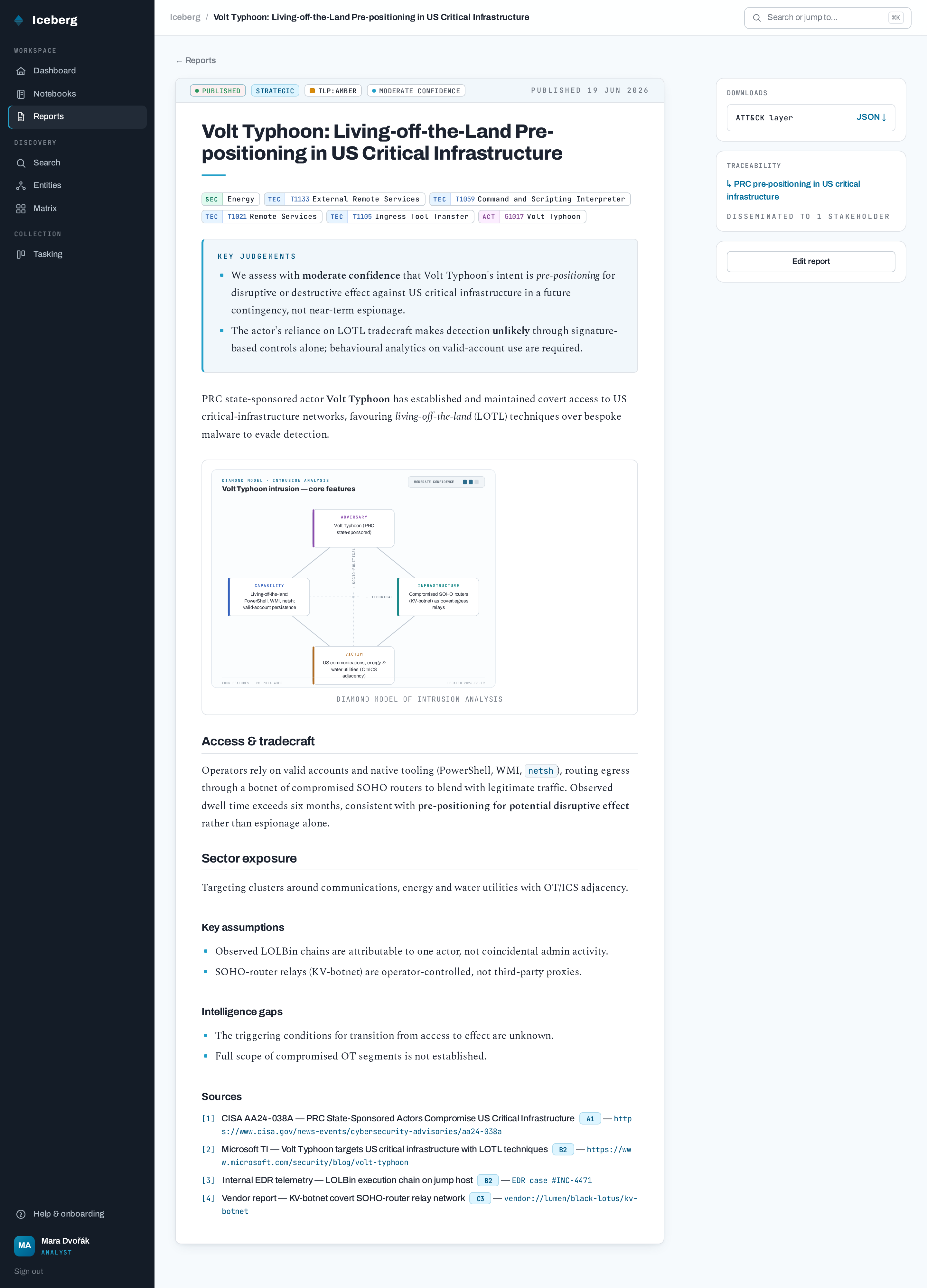Download the ATT&CK layer JSON
Screen dimensions: 927x1288
click(x=810, y=118)
